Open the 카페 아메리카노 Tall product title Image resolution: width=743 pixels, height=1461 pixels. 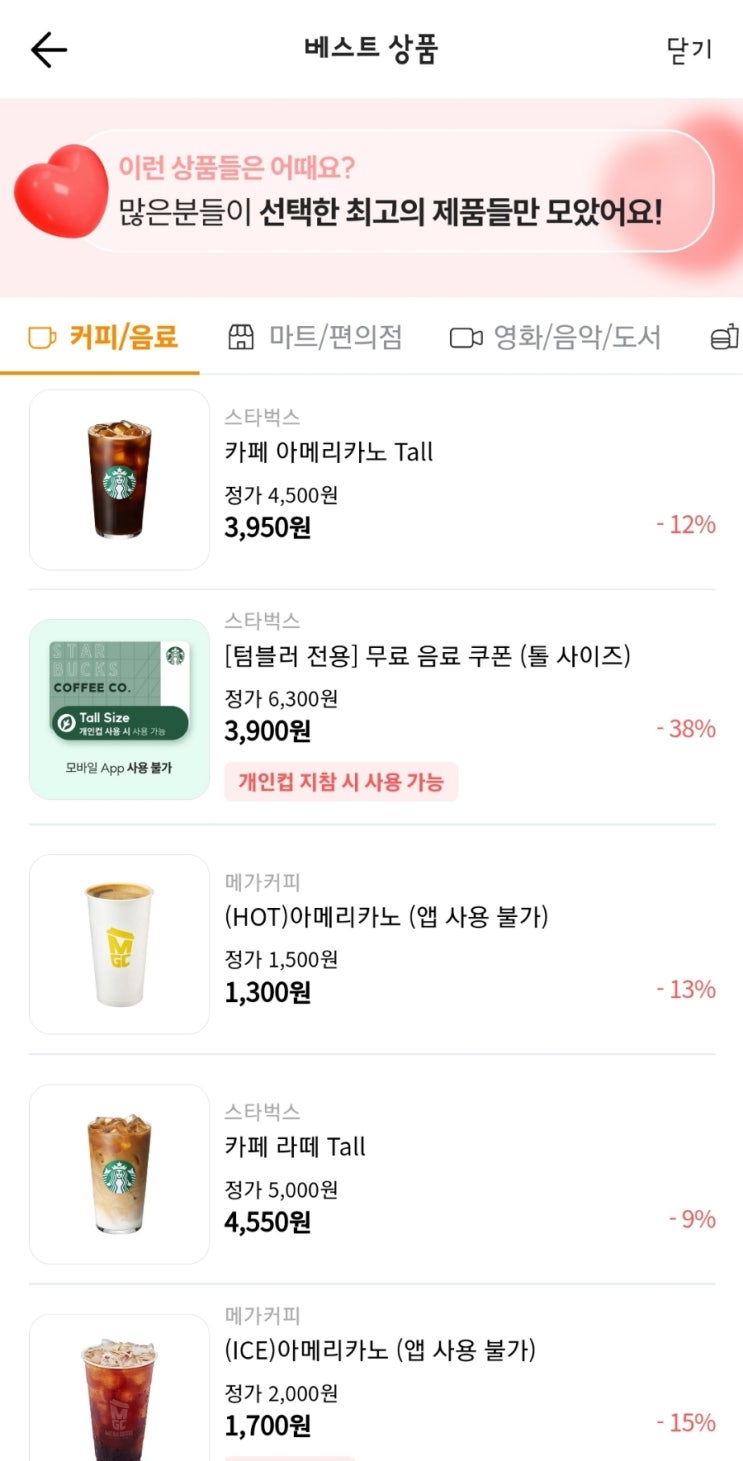click(x=329, y=452)
